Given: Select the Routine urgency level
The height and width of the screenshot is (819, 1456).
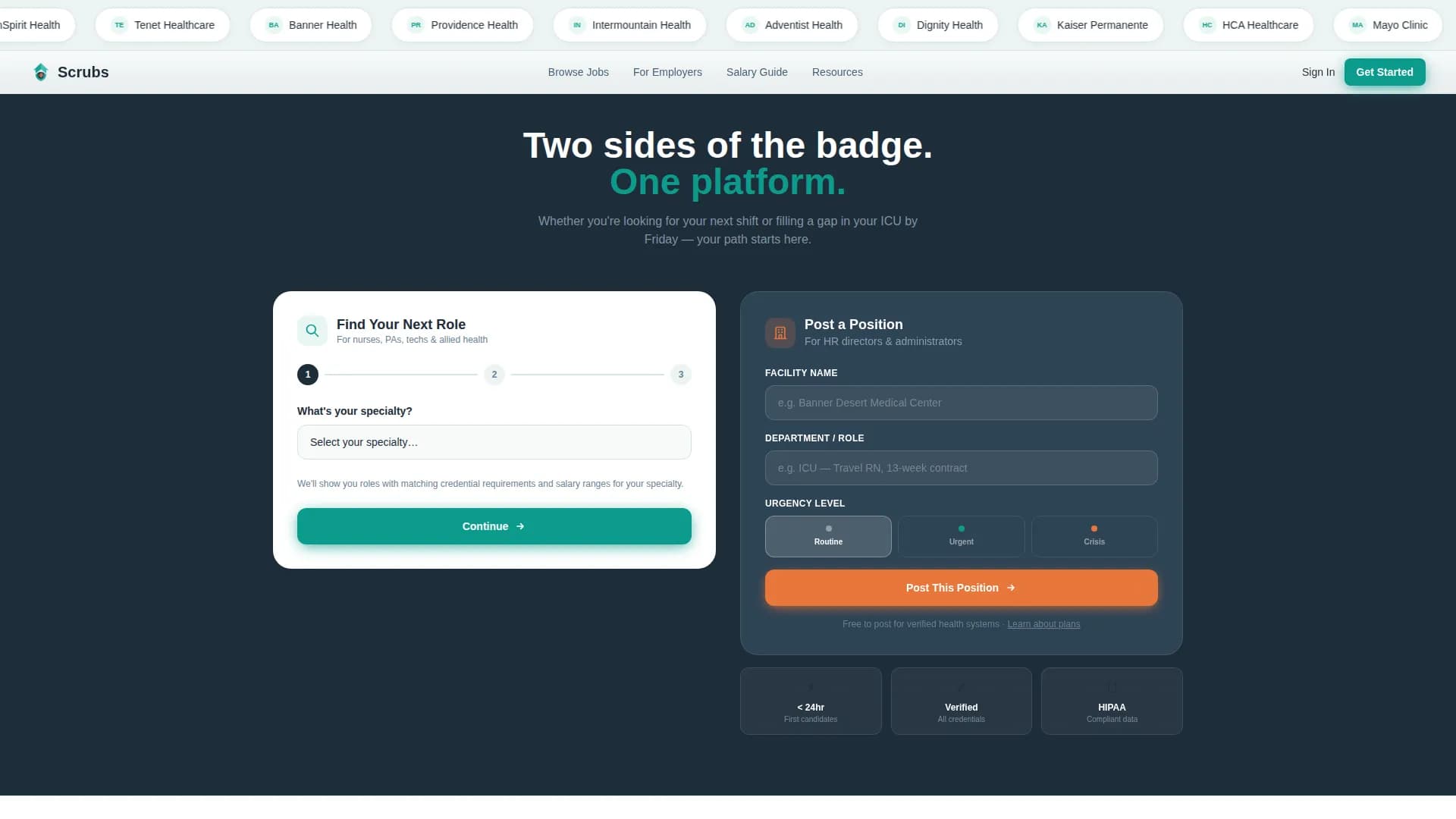Looking at the screenshot, I should click(x=828, y=536).
